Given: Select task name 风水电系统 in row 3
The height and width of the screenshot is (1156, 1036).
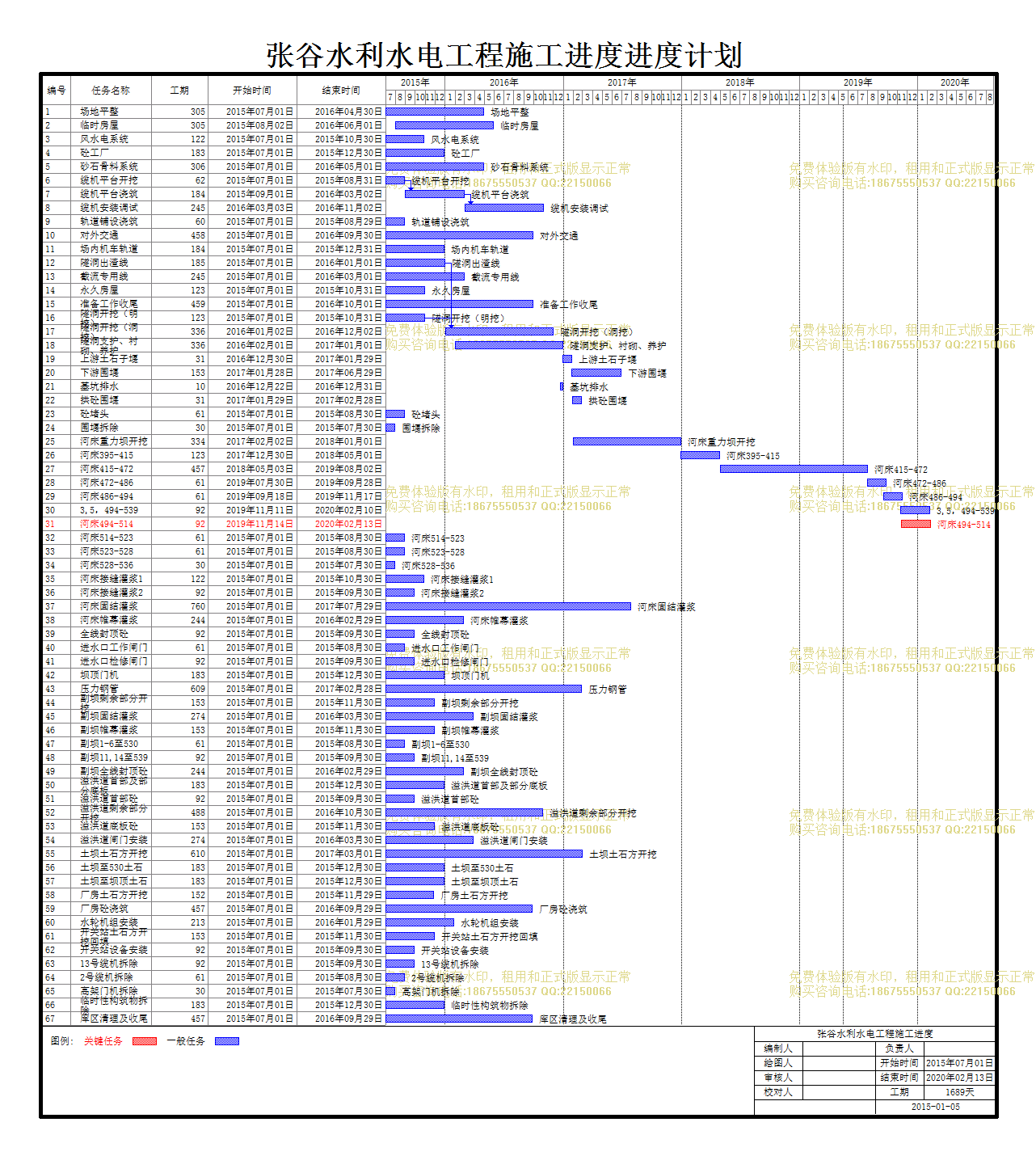Looking at the screenshot, I should click(104, 139).
